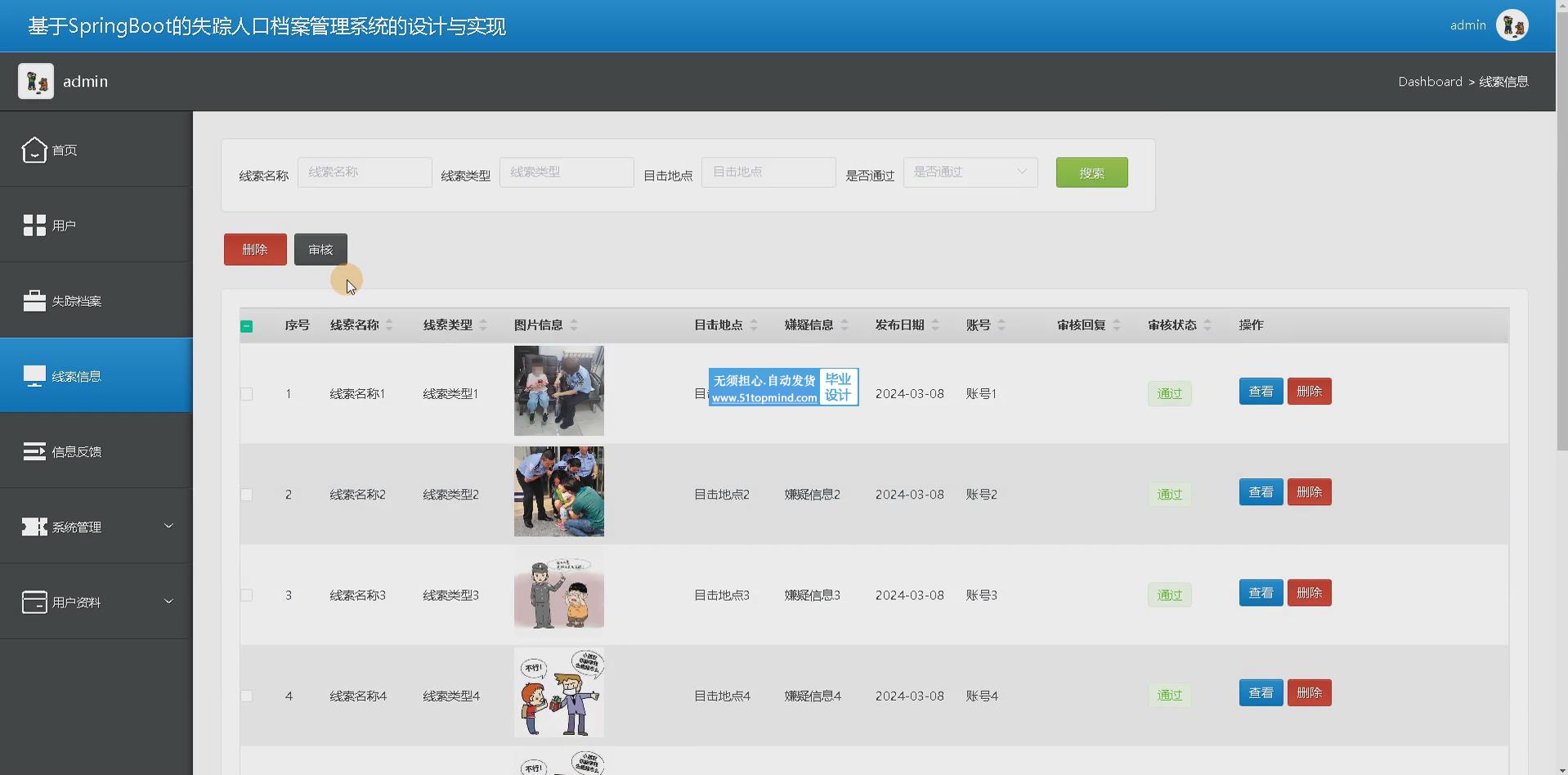The image size is (1568, 775).
Task: Sort by 账号 column arrows
Action: click(x=1001, y=325)
